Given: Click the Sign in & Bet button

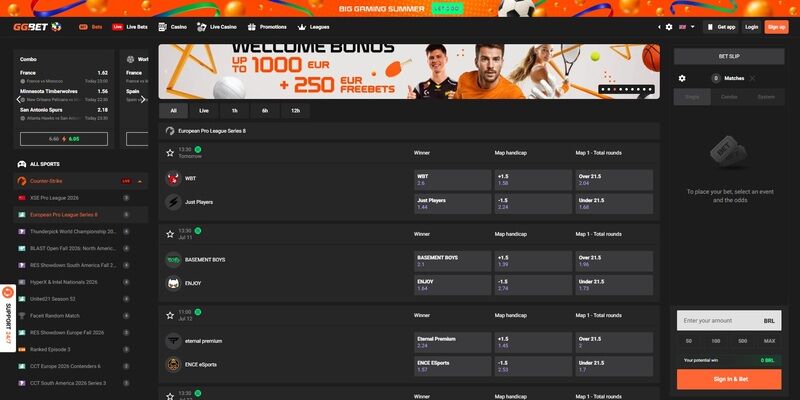Looking at the screenshot, I should (x=729, y=379).
